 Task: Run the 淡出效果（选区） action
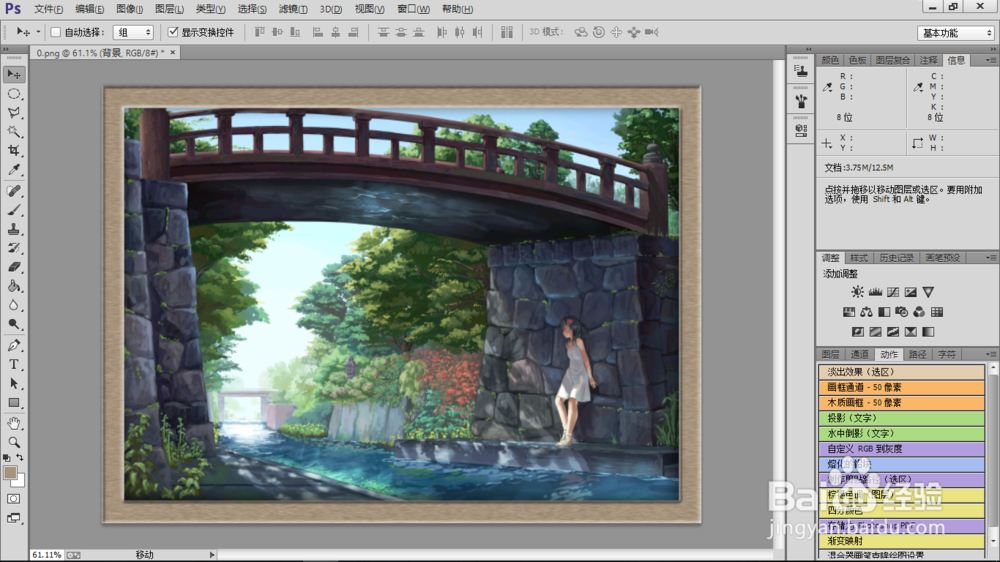tap(901, 372)
